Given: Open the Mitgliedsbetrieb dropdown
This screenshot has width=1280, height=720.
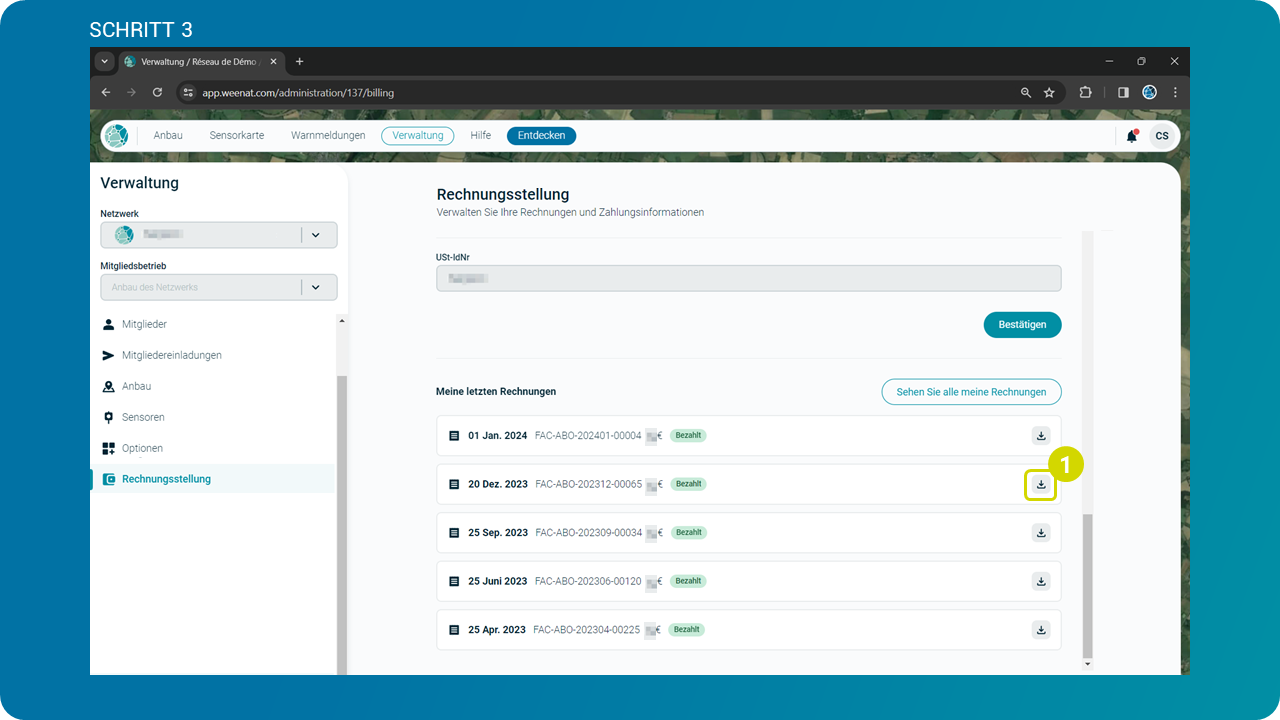Looking at the screenshot, I should tap(218, 287).
